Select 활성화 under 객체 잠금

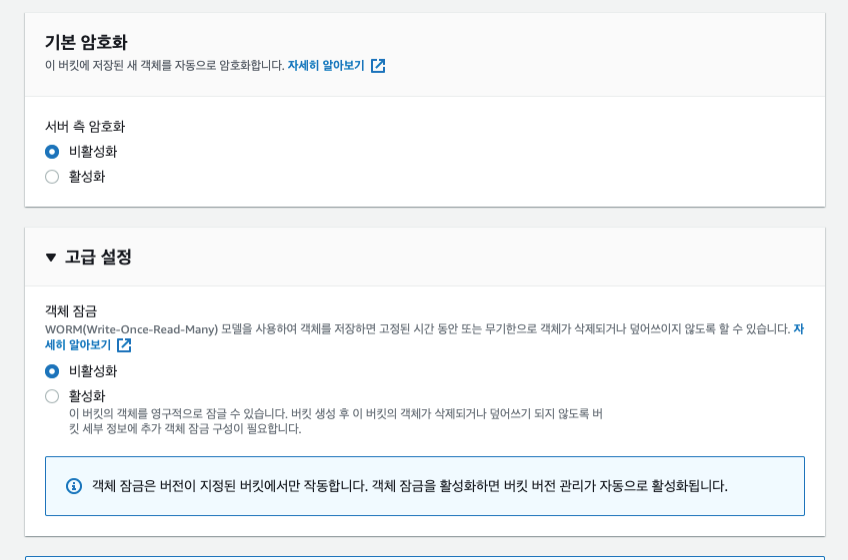(52, 396)
